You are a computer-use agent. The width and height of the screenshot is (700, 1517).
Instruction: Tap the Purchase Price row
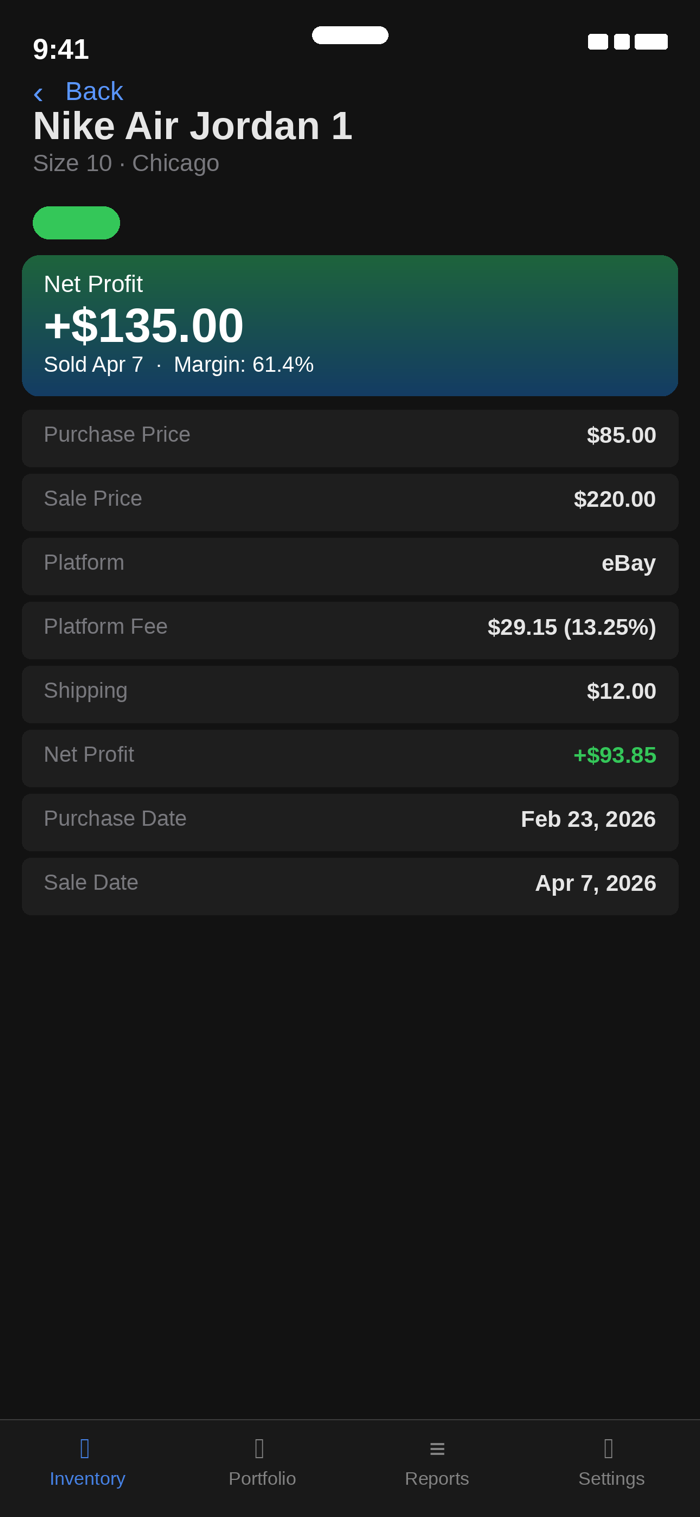click(x=350, y=437)
